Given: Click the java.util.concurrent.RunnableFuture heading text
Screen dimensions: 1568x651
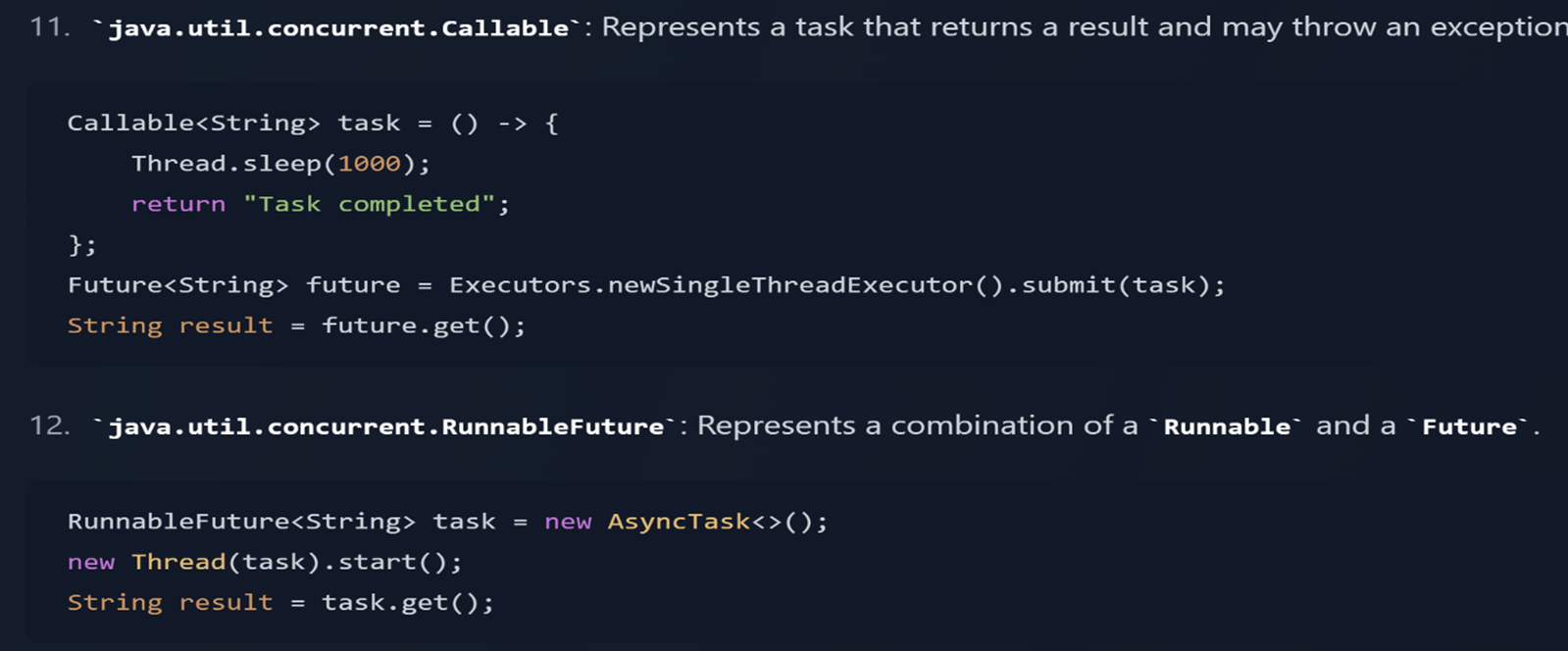Looking at the screenshot, I should tap(386, 426).
